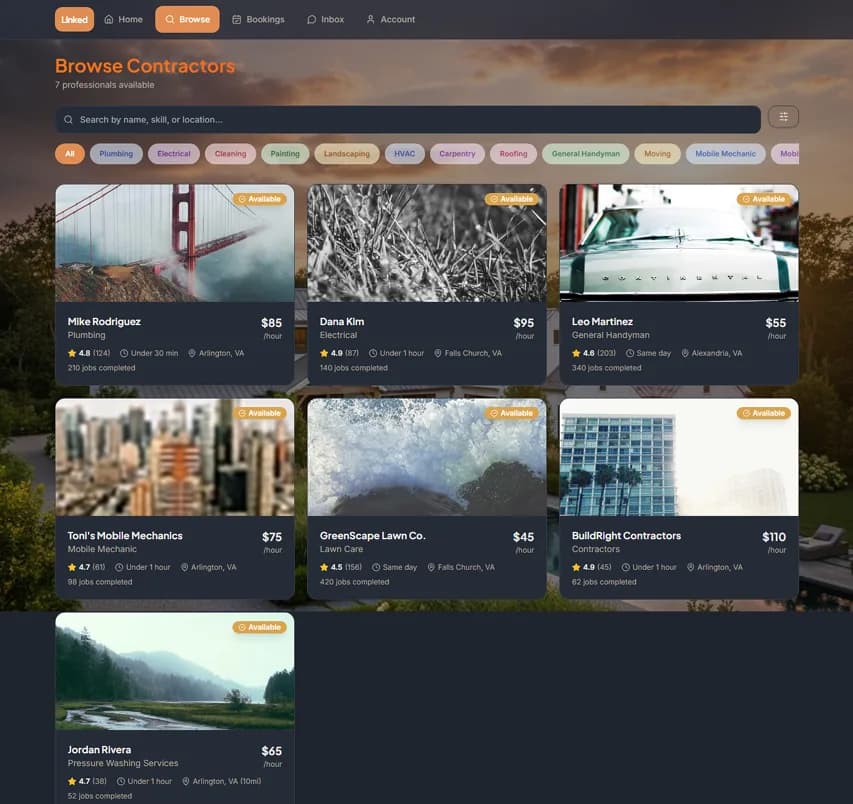
Task: Click the vintage Continental car photo thumbnail
Action: click(679, 243)
